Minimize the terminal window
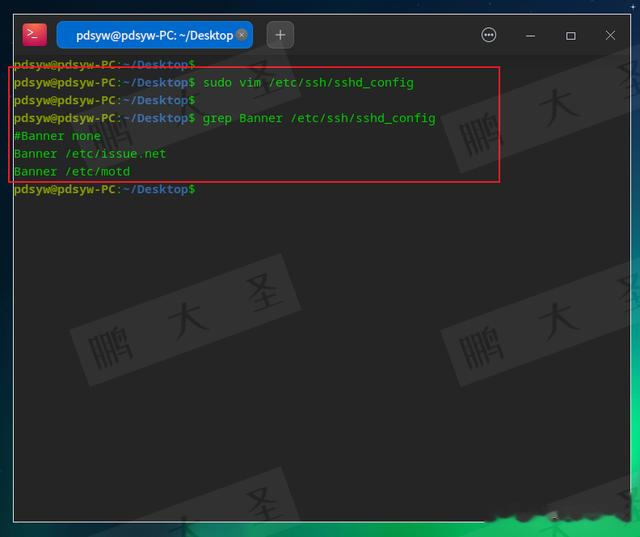Screen dimensions: 640x537 (530, 36)
